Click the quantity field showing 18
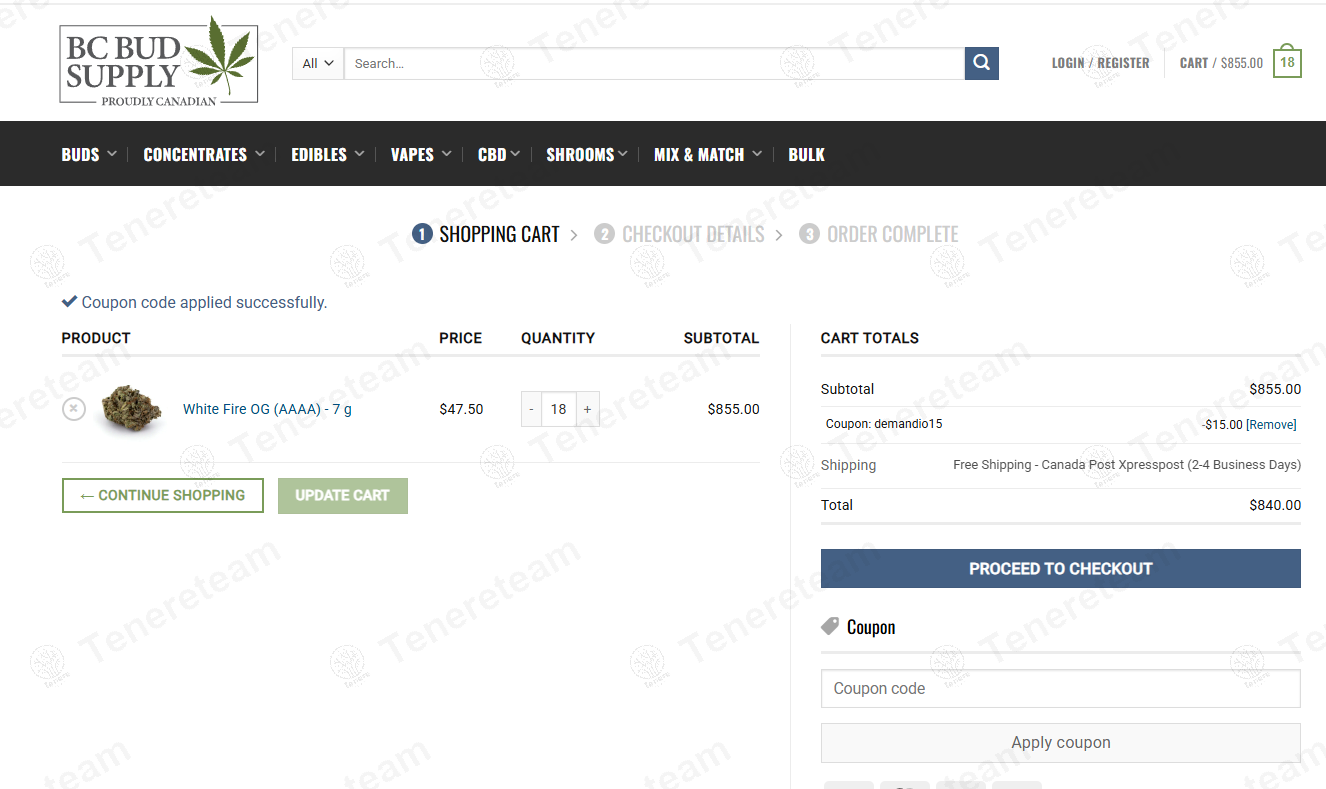 click(559, 409)
